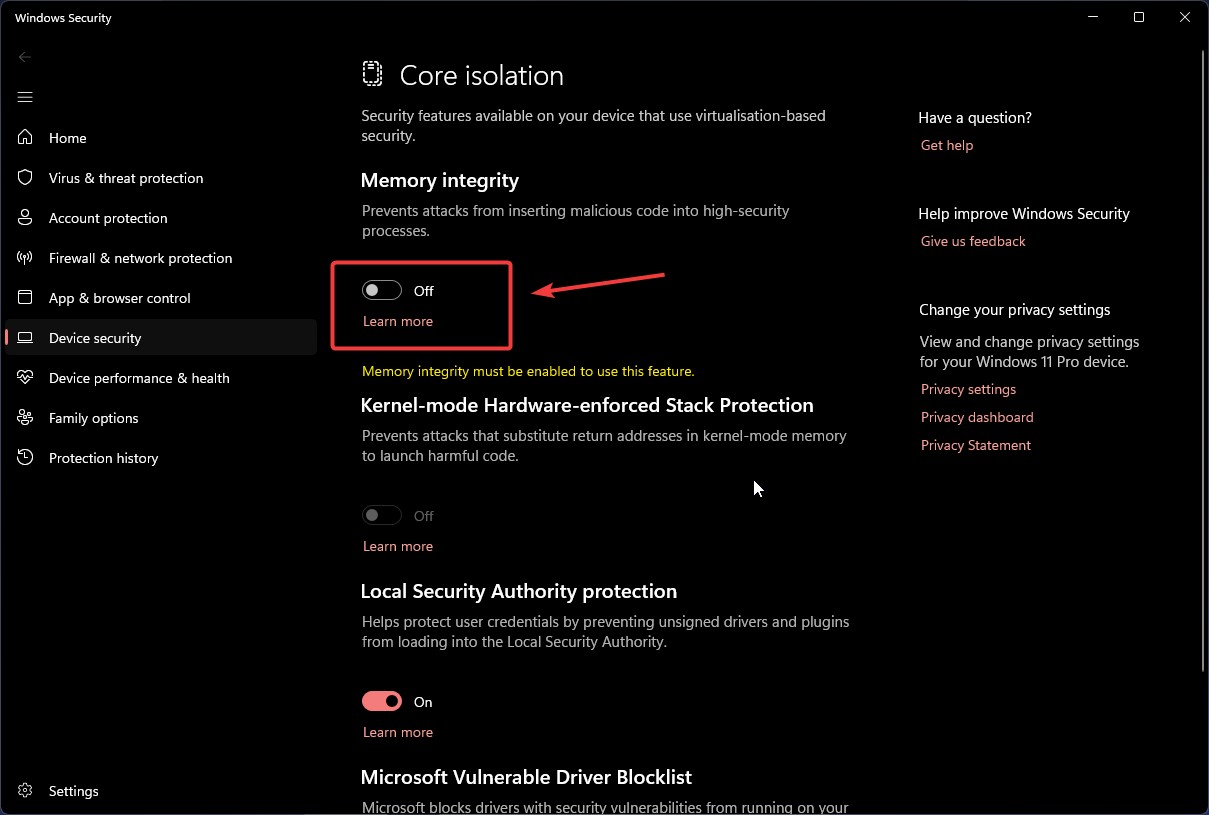Image resolution: width=1209 pixels, height=815 pixels.
Task: View Protection history
Action: 104,457
